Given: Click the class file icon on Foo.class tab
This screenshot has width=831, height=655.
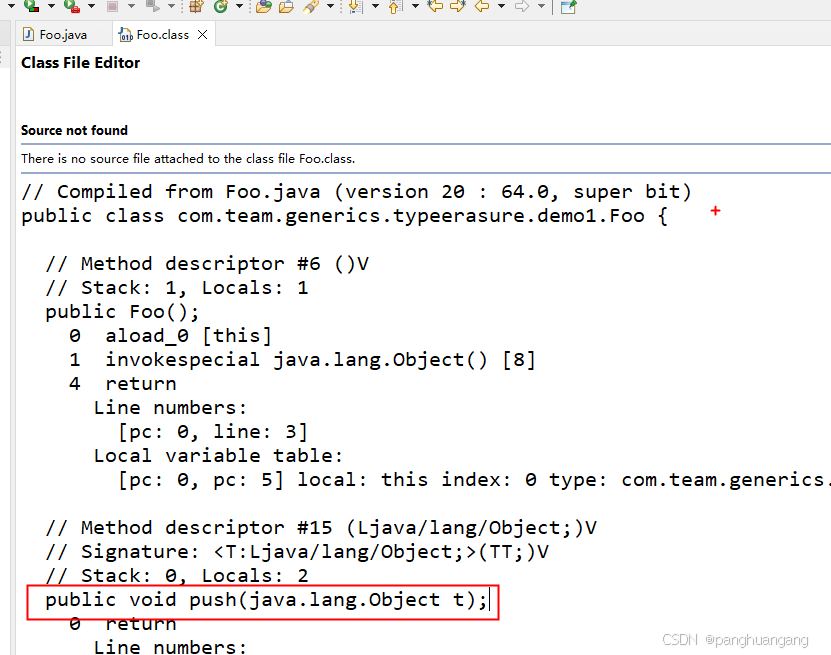Looking at the screenshot, I should pyautogui.click(x=126, y=34).
